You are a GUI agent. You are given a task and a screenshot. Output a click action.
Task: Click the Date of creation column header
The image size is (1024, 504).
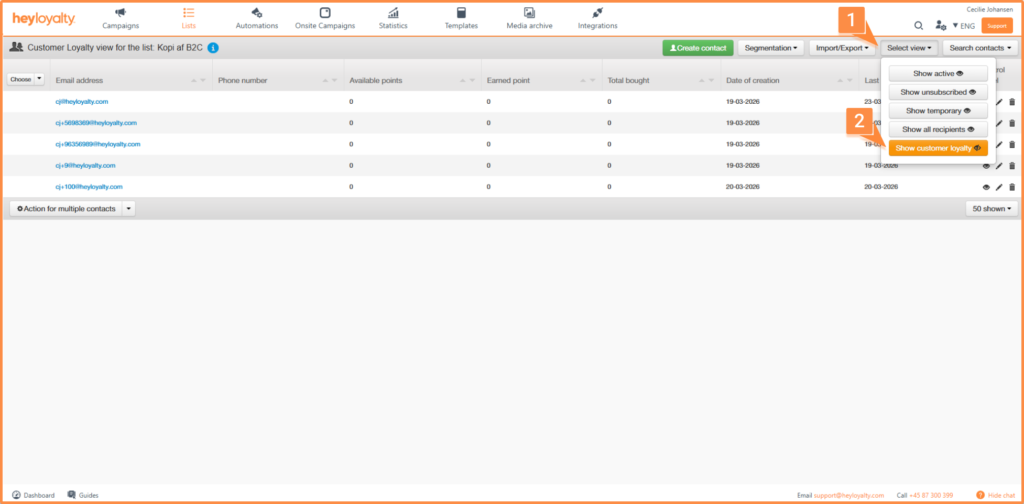coord(752,80)
